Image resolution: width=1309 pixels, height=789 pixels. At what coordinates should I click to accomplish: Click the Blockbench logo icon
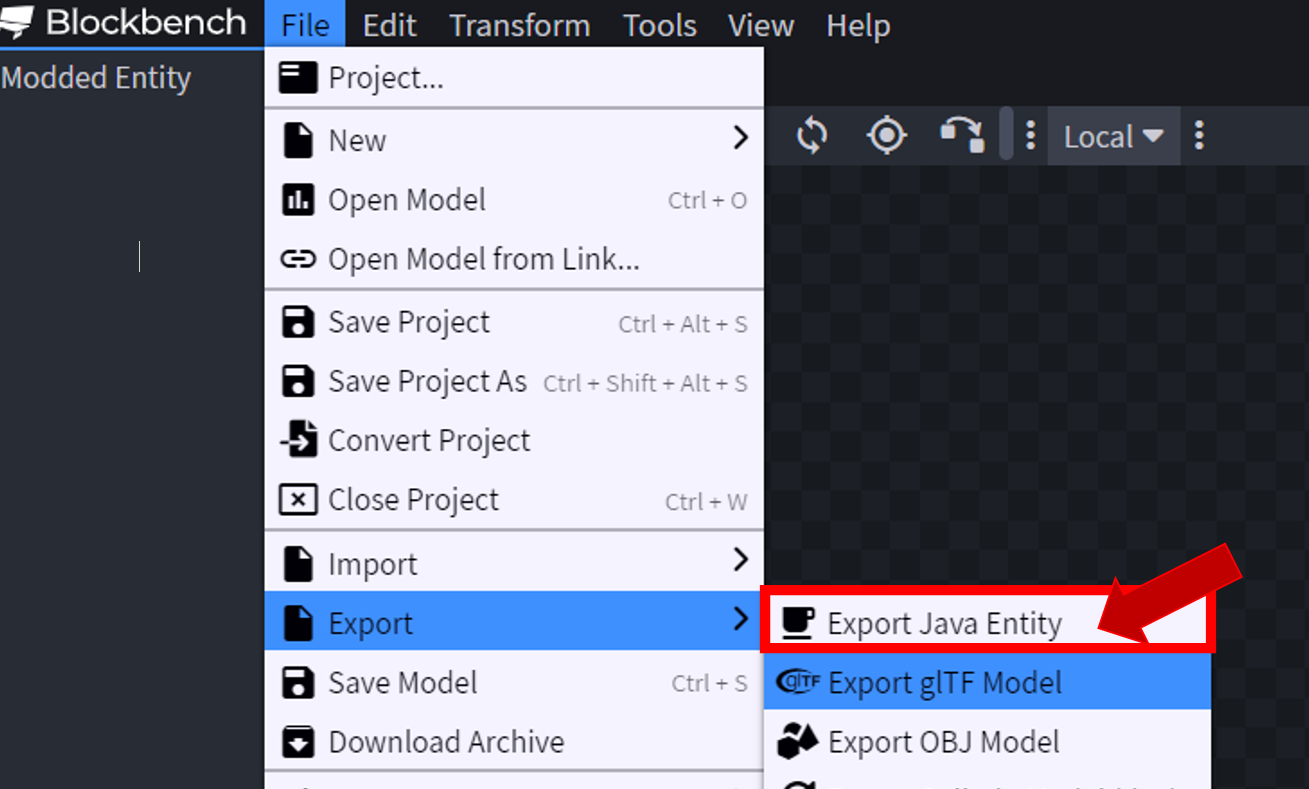click(17, 23)
